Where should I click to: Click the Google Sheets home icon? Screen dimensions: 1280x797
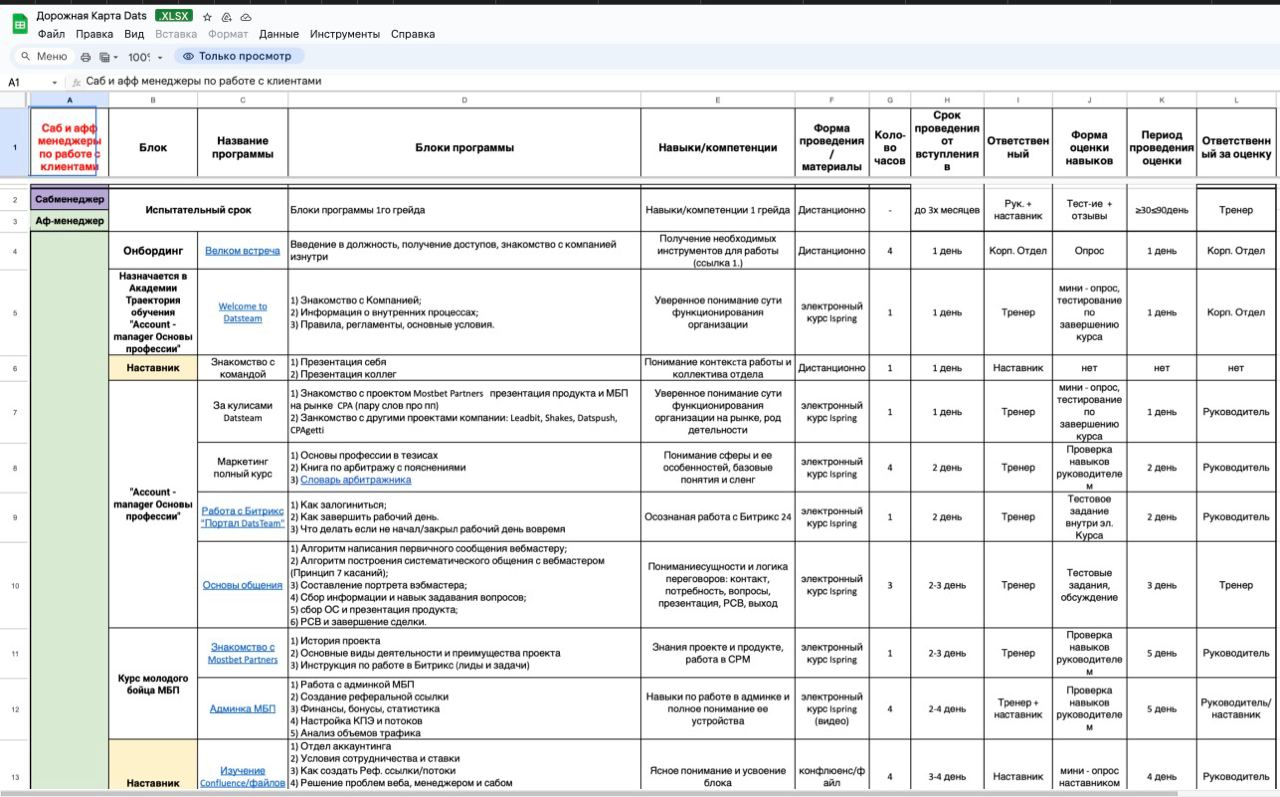click(x=19, y=24)
